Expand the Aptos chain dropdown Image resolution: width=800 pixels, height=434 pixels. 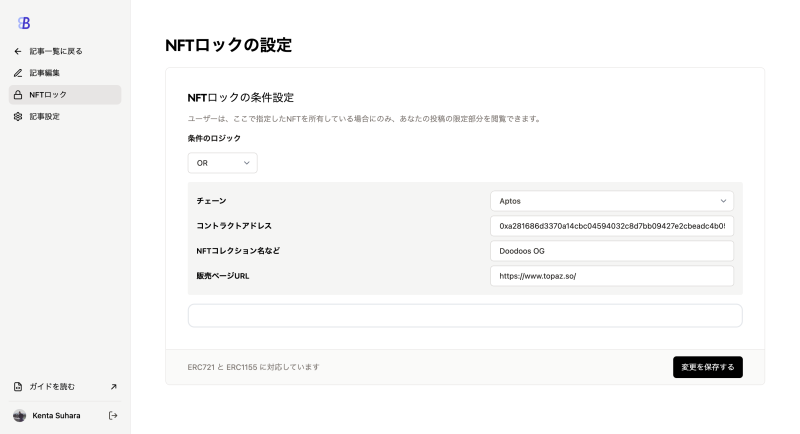point(611,201)
